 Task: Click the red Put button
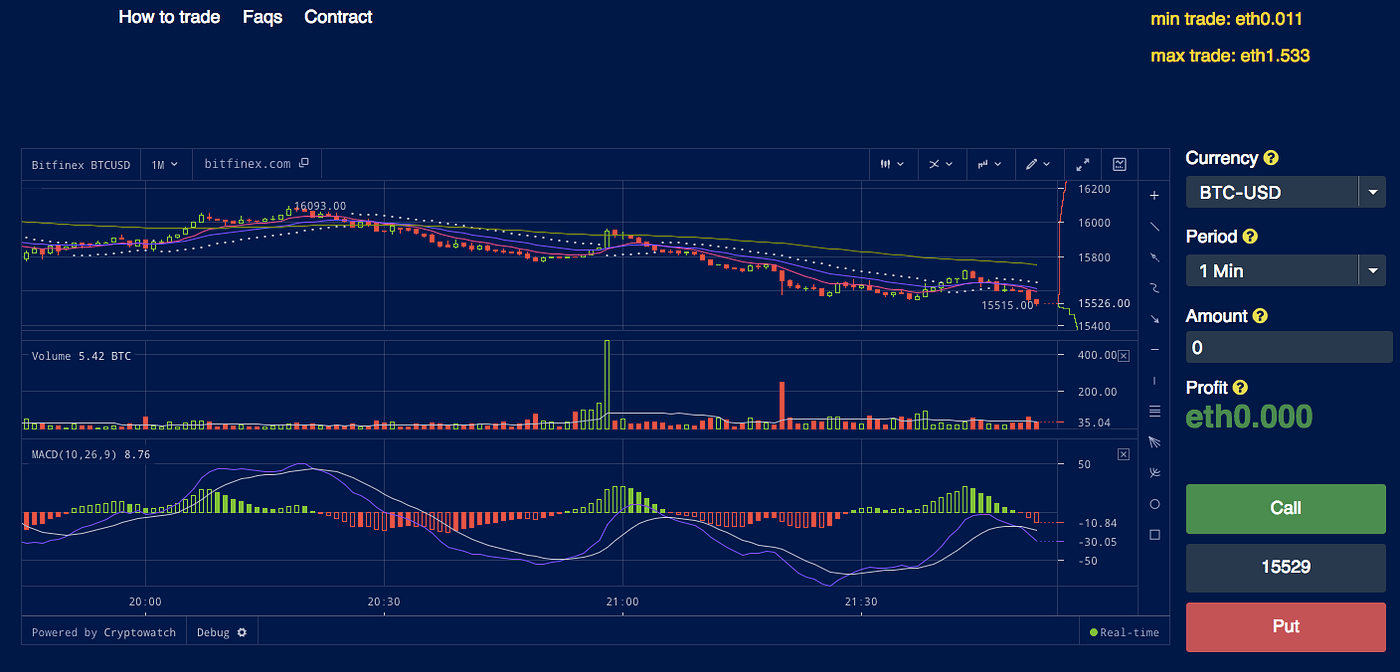pyautogui.click(x=1286, y=627)
